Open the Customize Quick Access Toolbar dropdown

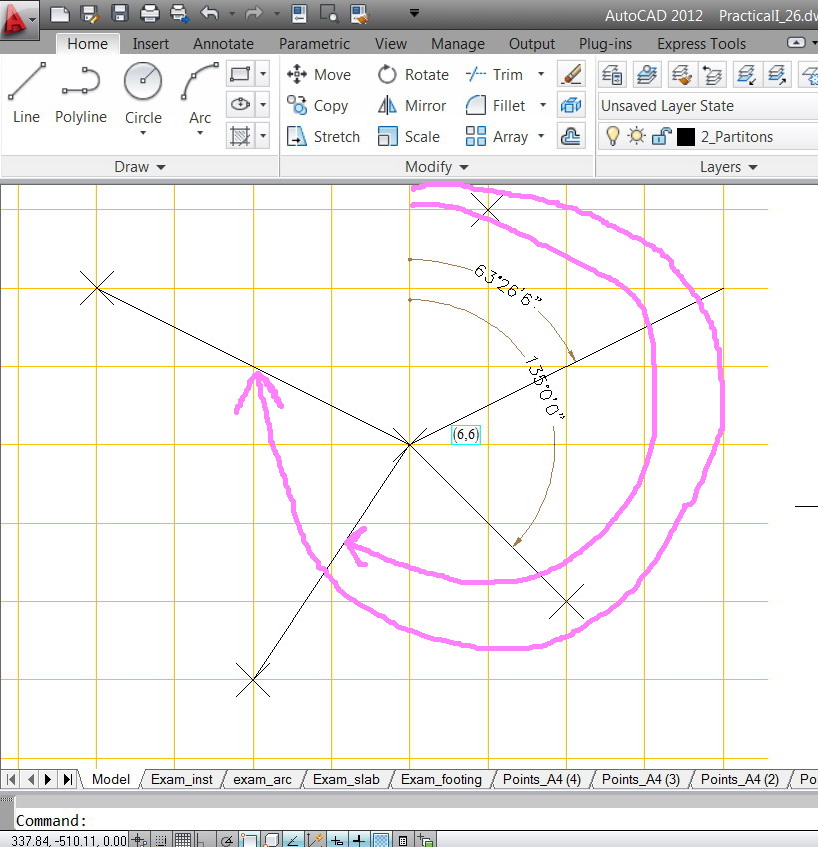pos(414,13)
